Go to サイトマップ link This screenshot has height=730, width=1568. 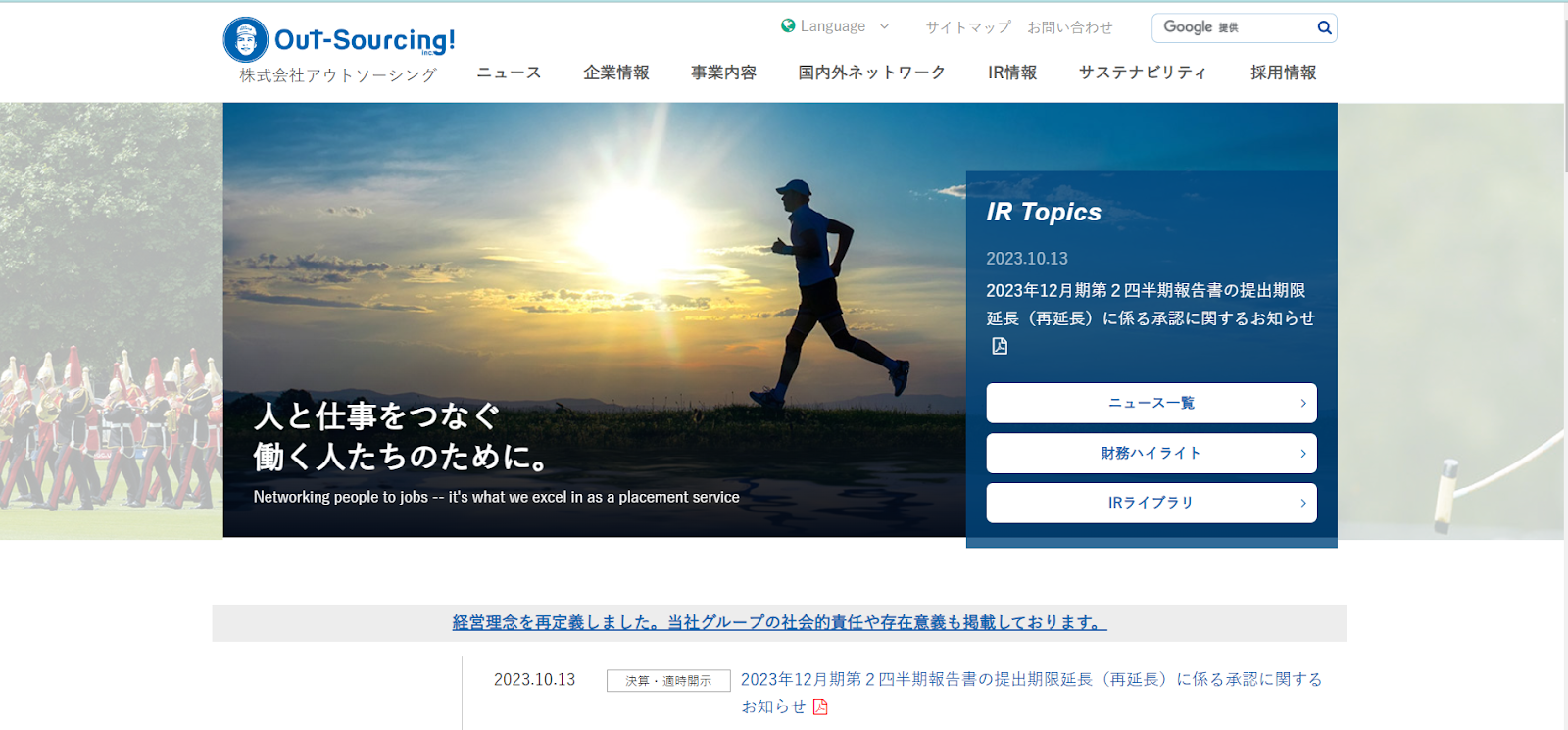click(x=968, y=27)
